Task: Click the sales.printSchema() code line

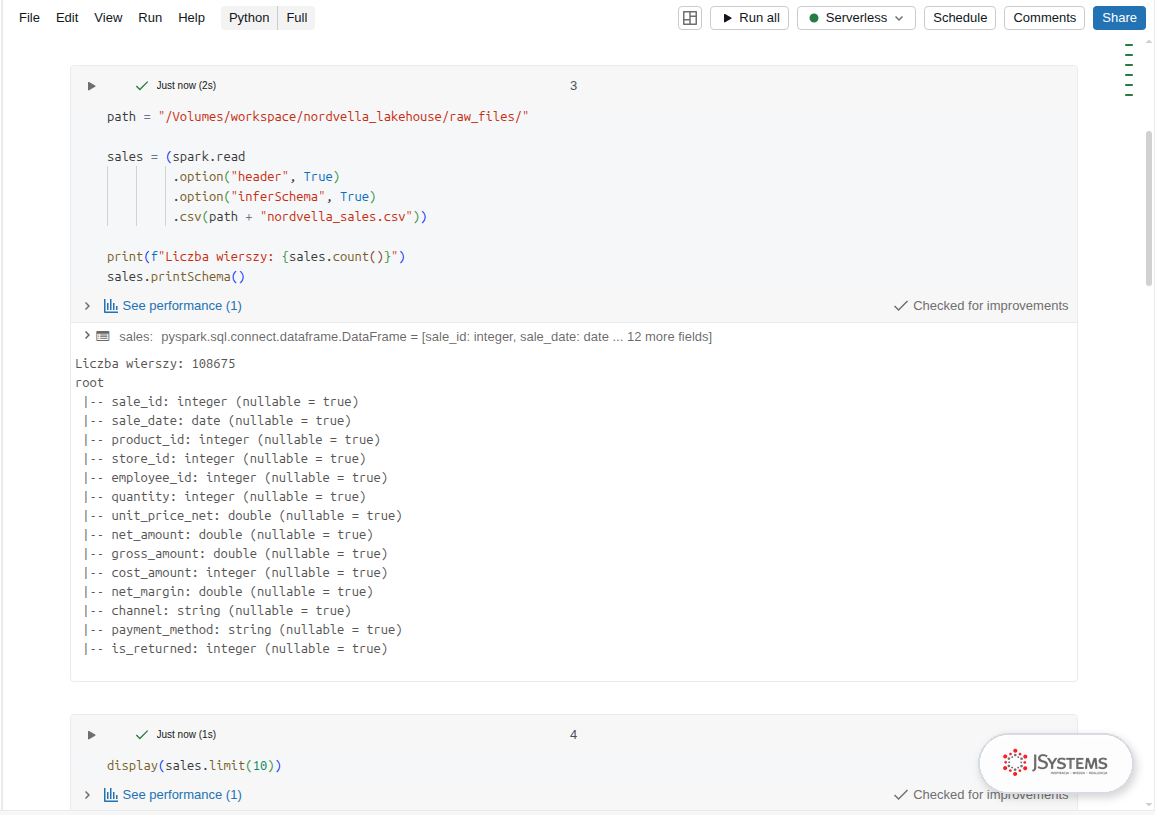Action: pos(176,277)
